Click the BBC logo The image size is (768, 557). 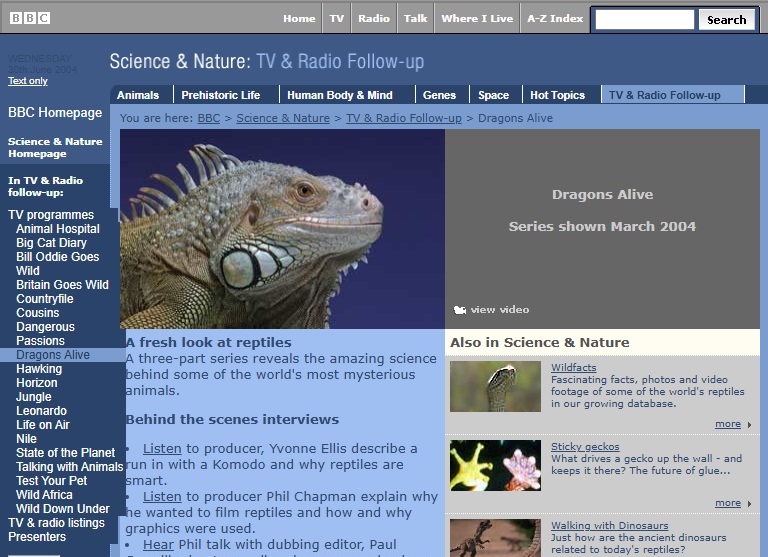[30, 18]
